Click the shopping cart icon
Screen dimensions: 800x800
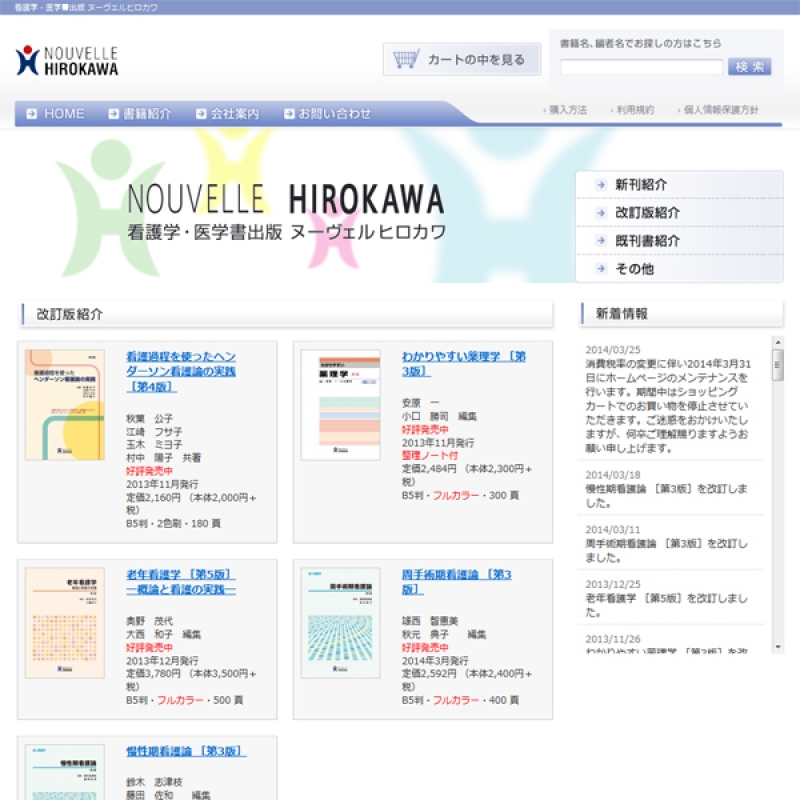[406, 59]
